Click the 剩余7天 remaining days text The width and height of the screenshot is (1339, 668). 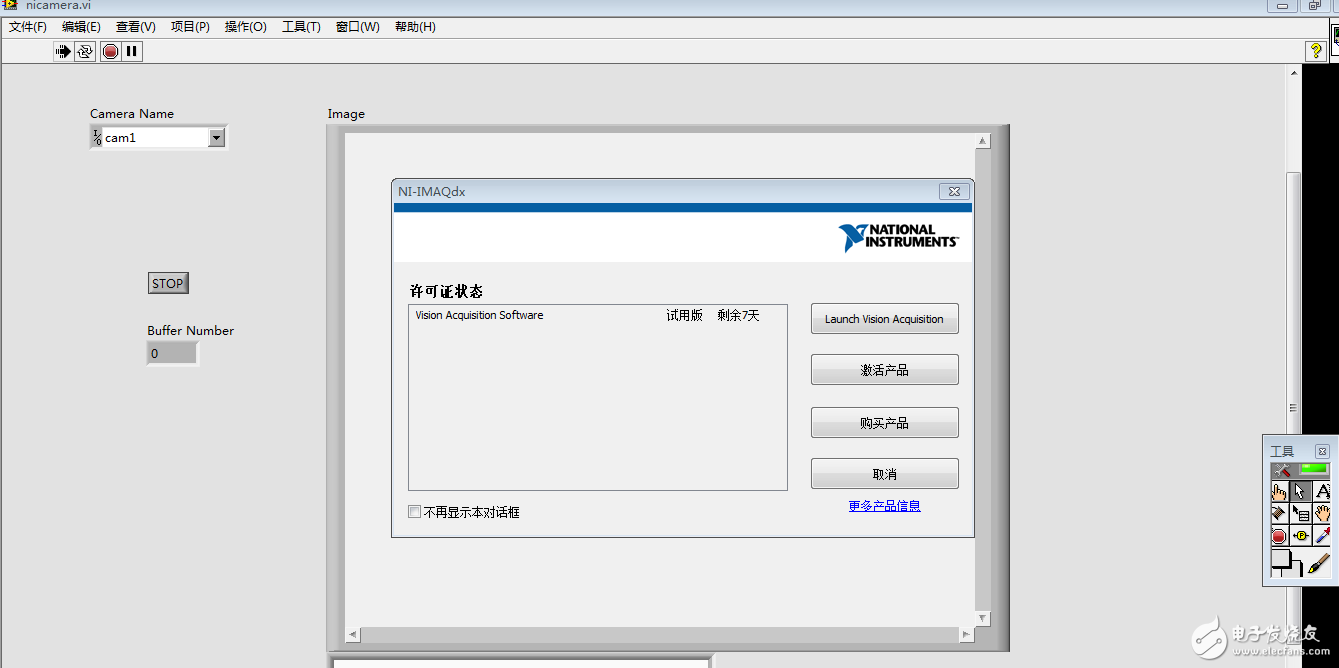[738, 315]
